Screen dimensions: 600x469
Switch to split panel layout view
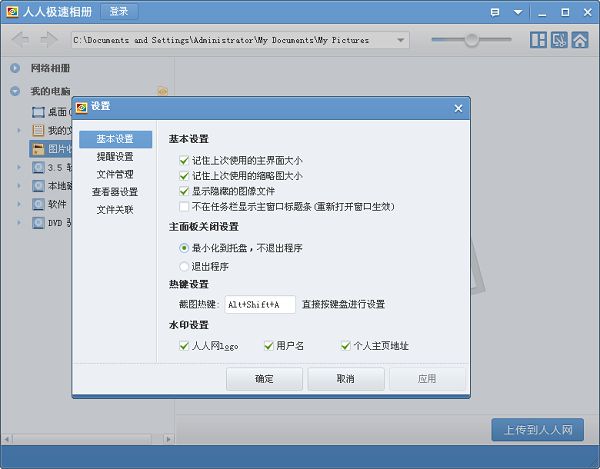click(538, 40)
